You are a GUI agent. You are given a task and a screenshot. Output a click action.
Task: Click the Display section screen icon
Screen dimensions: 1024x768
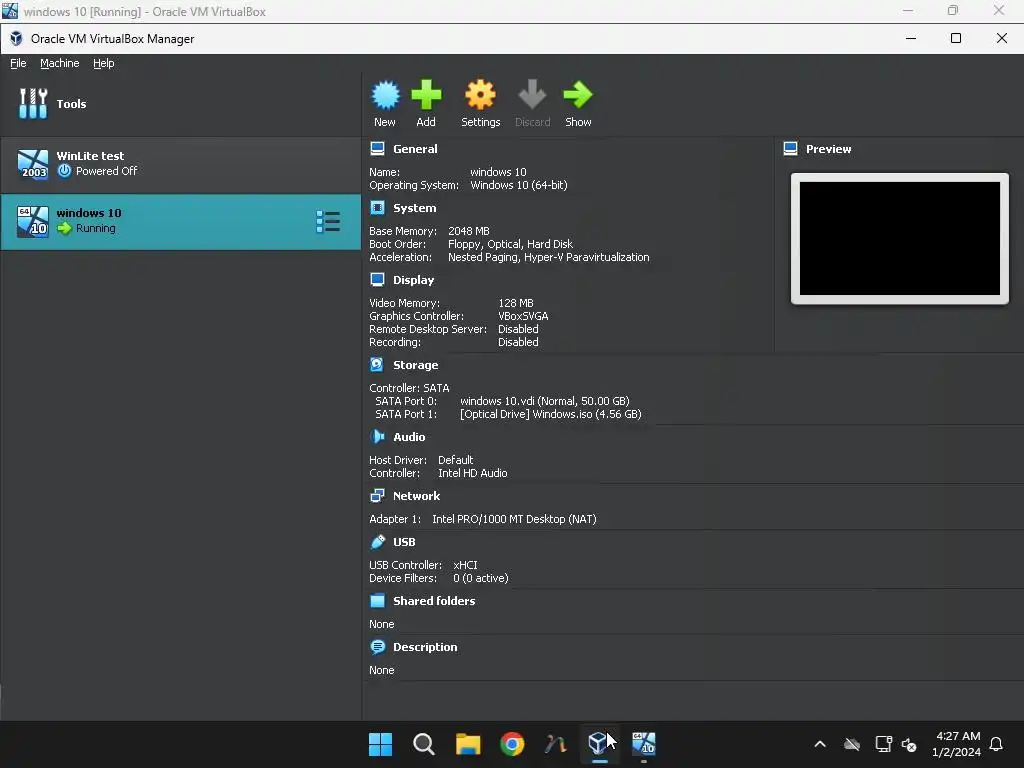click(377, 280)
